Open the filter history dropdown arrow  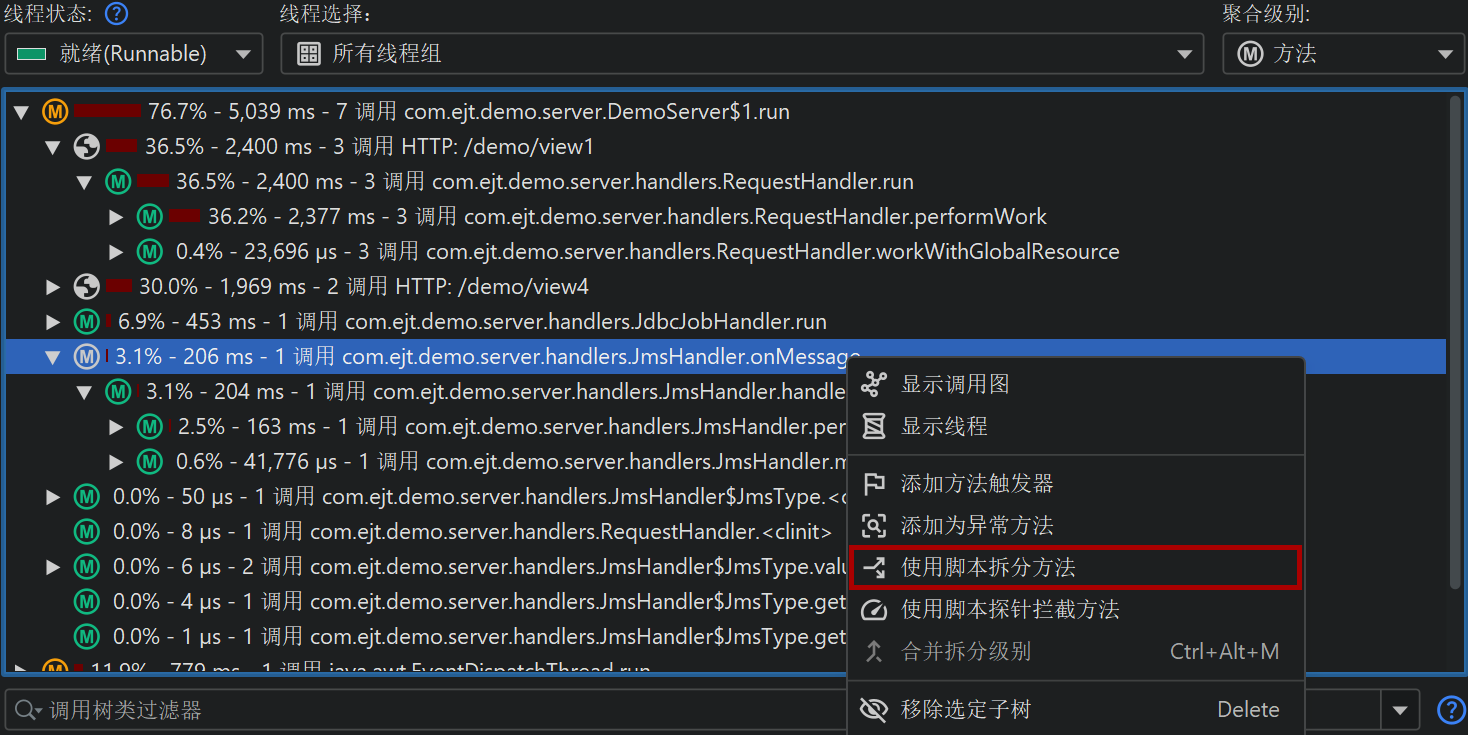tap(1399, 711)
